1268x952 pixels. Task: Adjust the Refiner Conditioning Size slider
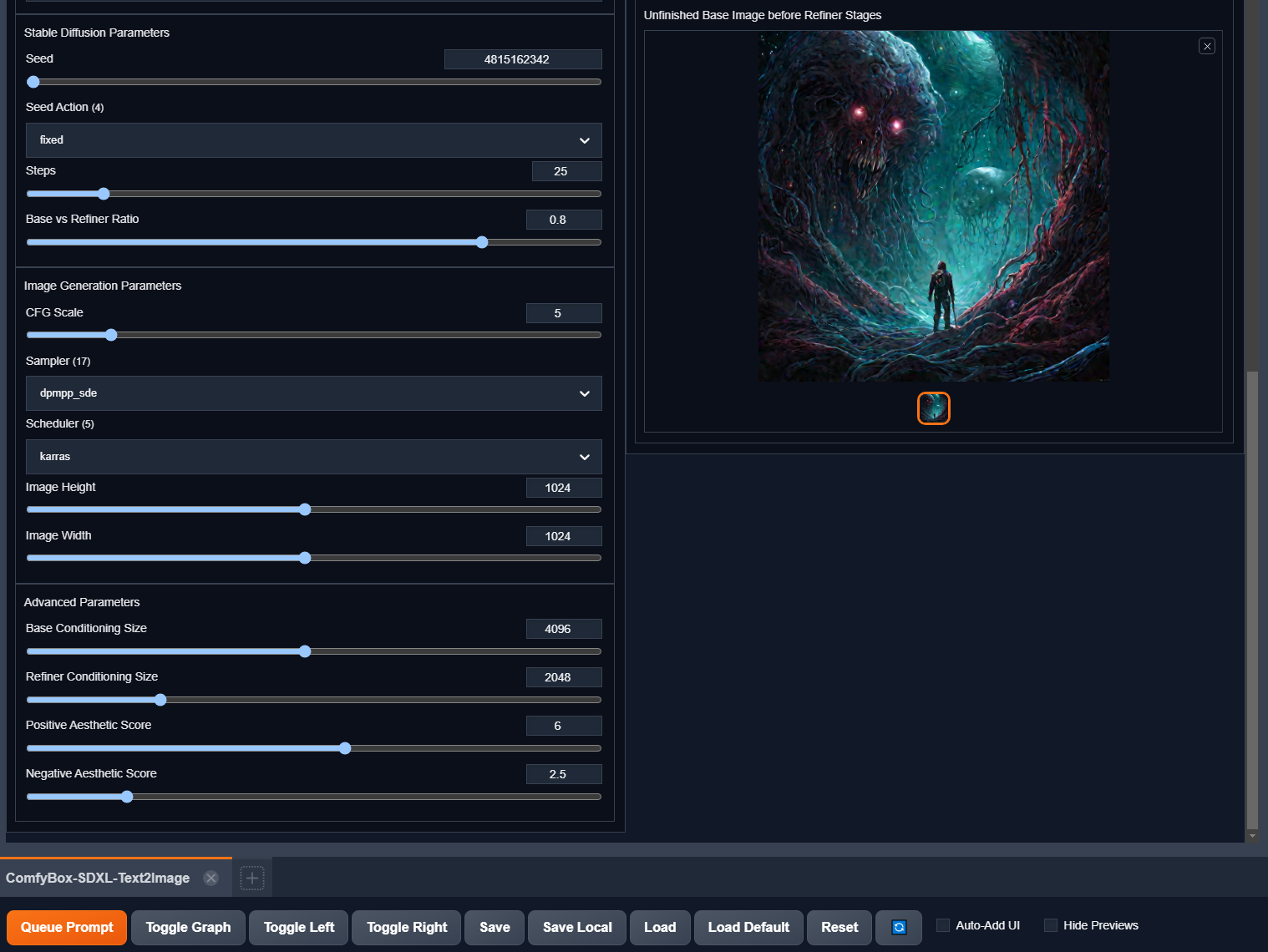point(314,700)
